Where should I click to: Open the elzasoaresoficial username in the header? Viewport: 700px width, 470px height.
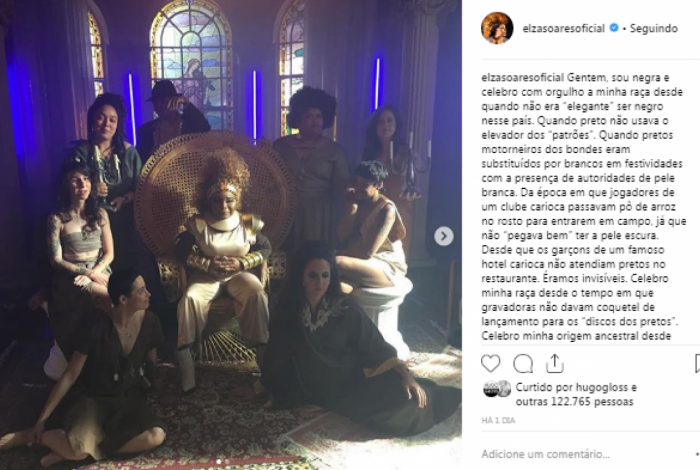coord(563,28)
